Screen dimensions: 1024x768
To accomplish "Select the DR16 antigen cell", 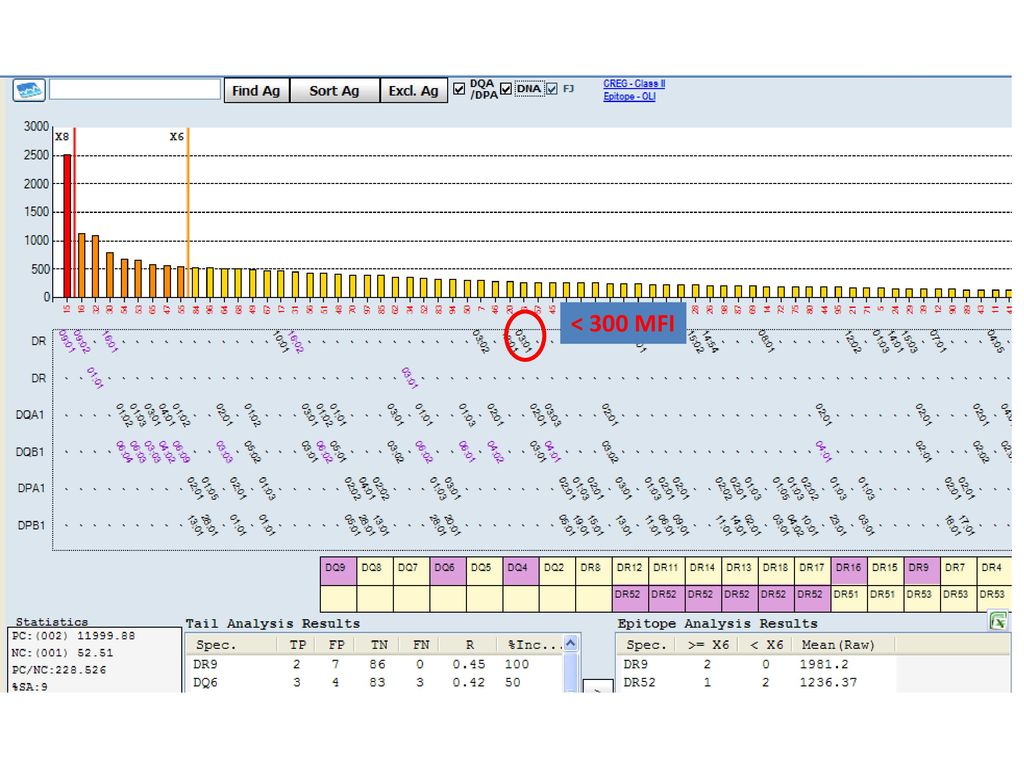I will click(850, 571).
